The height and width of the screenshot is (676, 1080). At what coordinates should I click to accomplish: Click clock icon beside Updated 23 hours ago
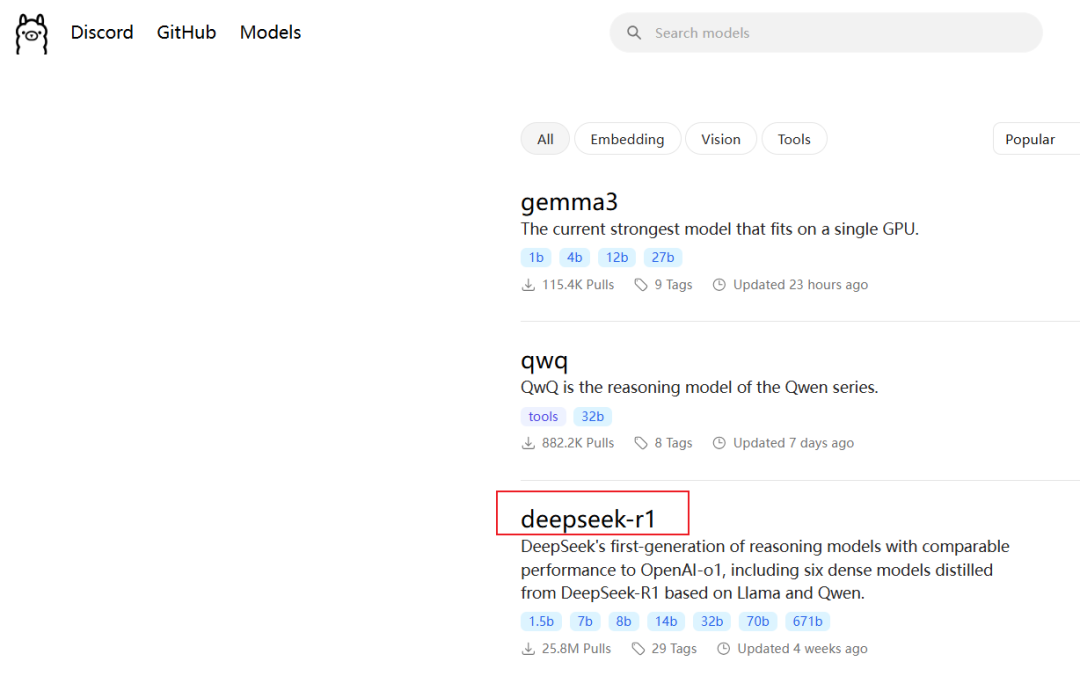coord(719,285)
